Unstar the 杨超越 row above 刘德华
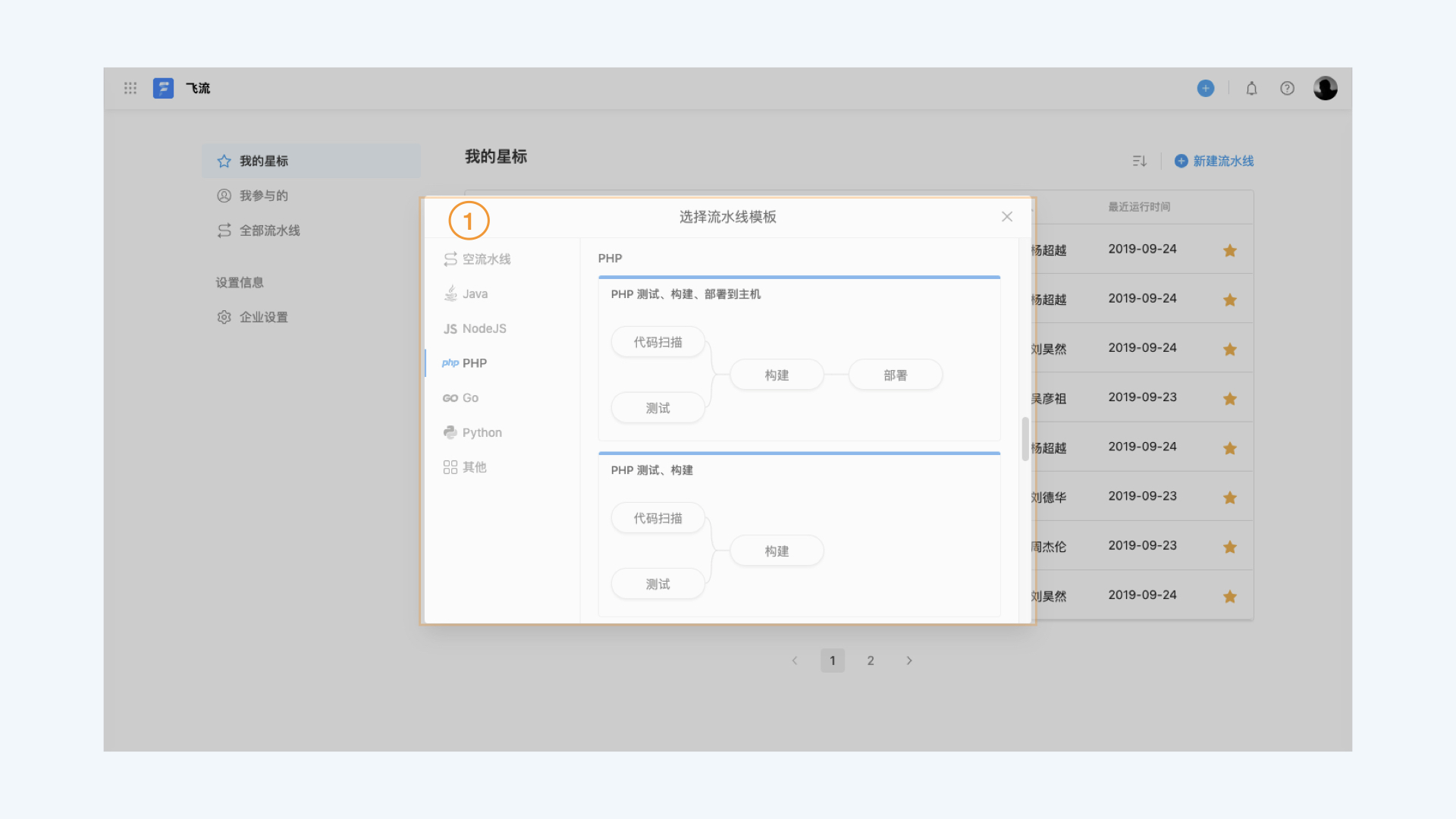The image size is (1456, 819). [1230, 448]
